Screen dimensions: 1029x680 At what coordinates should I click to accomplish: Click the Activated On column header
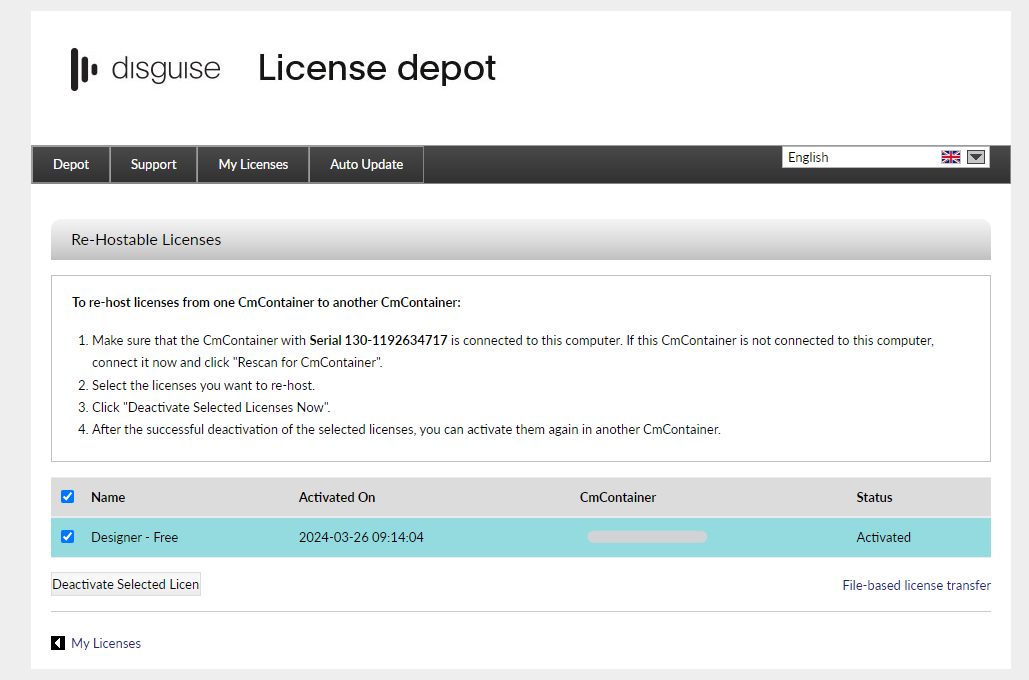(x=337, y=497)
